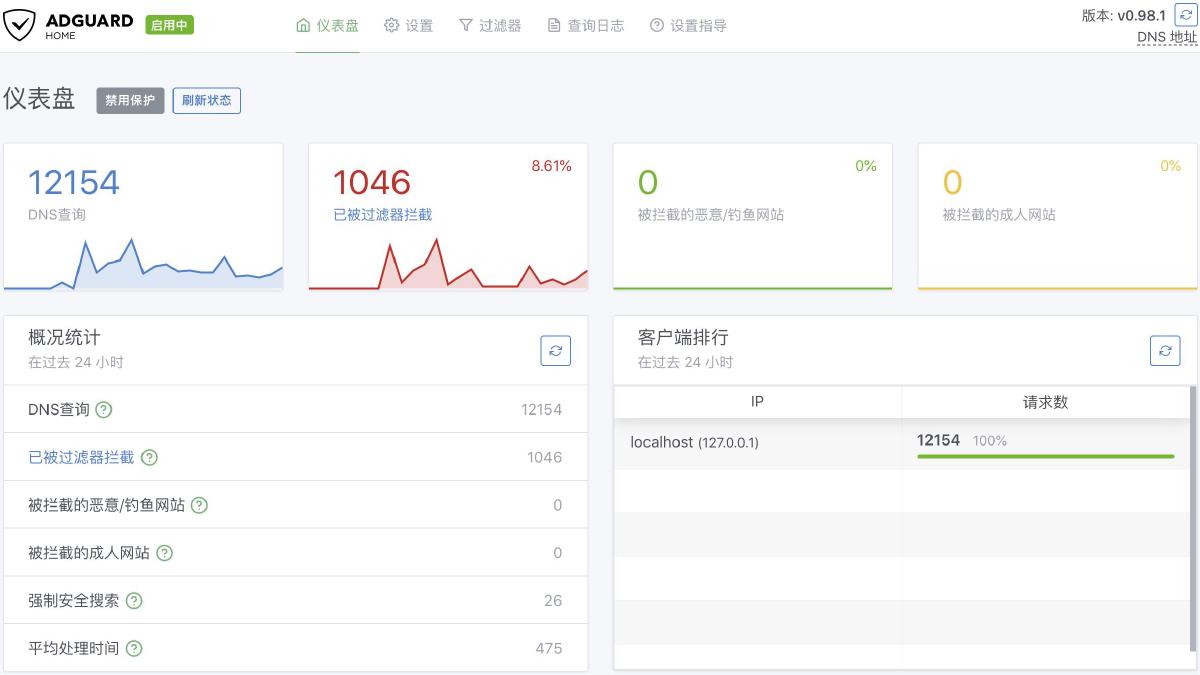Click the 禁用保护 button
Image resolution: width=1200 pixels, height=675 pixels.
(129, 101)
